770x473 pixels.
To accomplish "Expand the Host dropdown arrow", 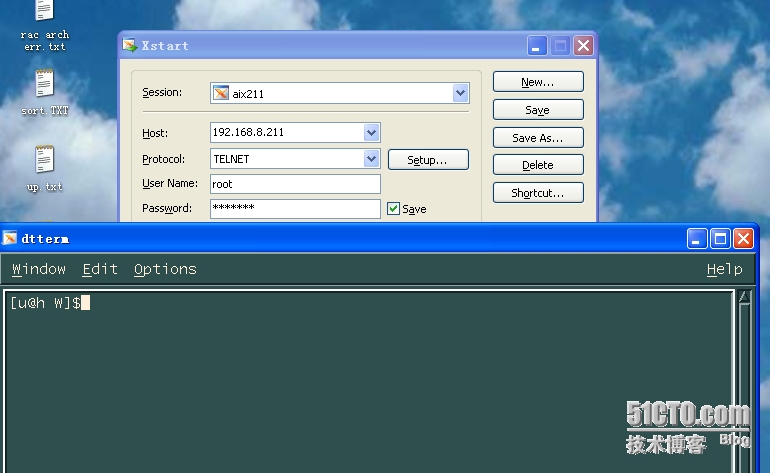I will 371,133.
